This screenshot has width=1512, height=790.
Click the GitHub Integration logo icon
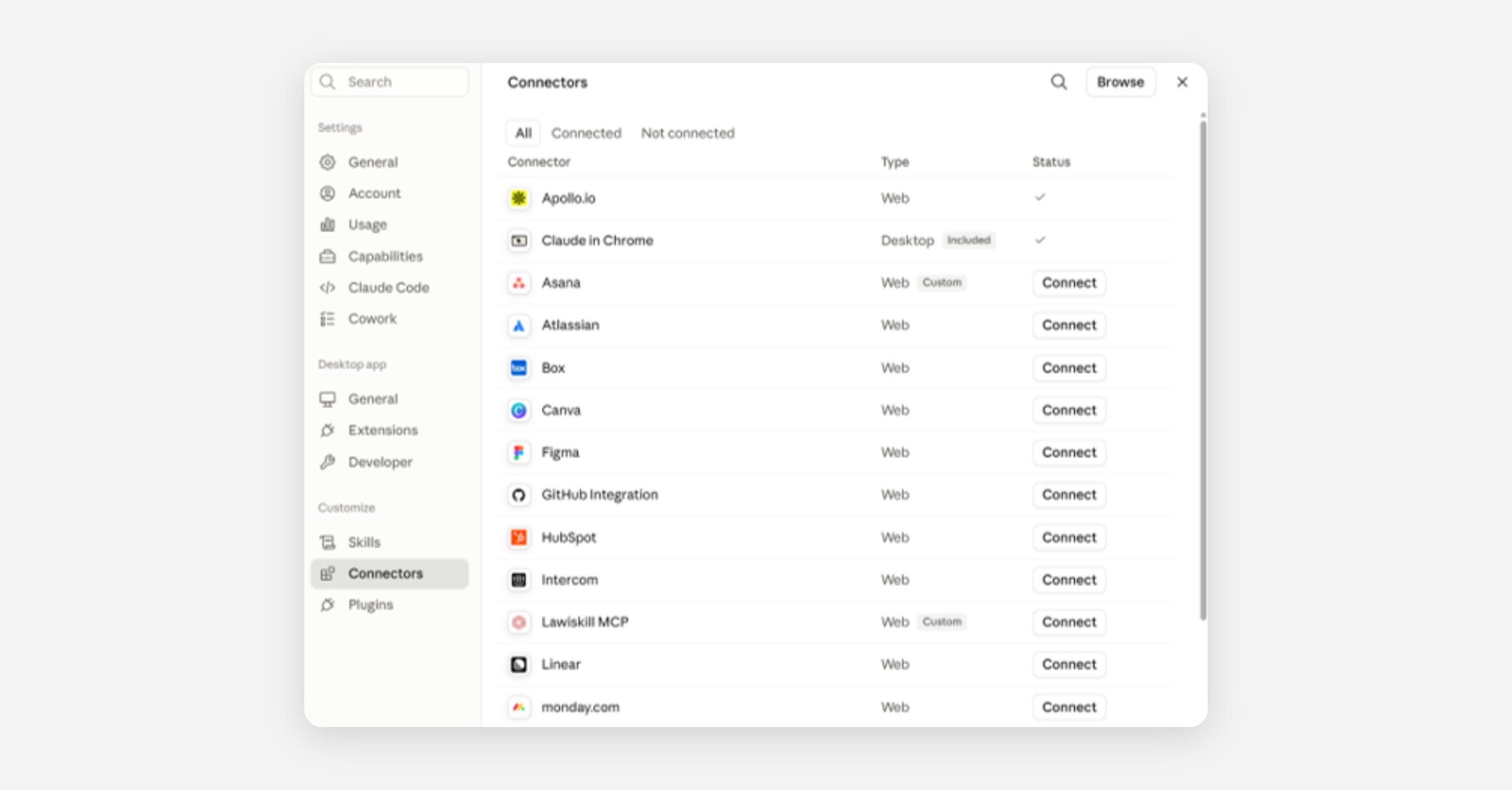(518, 495)
